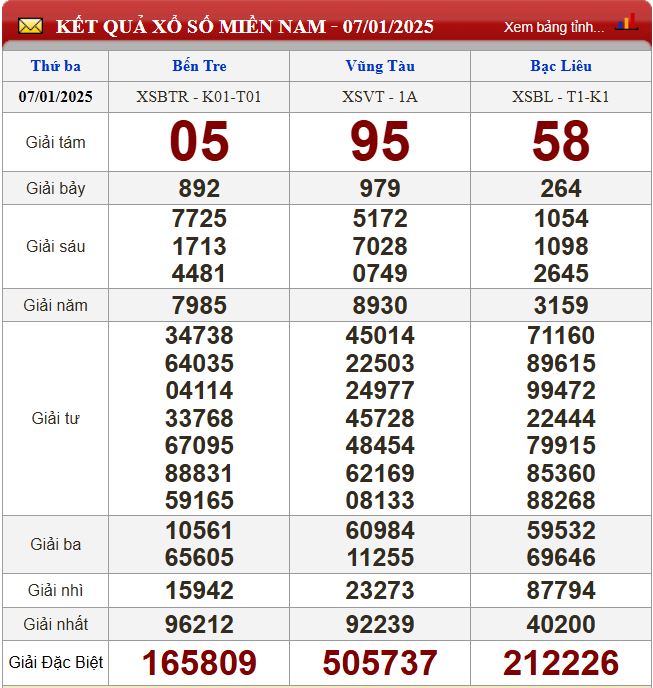Select giải sáu number 7725

pos(199,219)
